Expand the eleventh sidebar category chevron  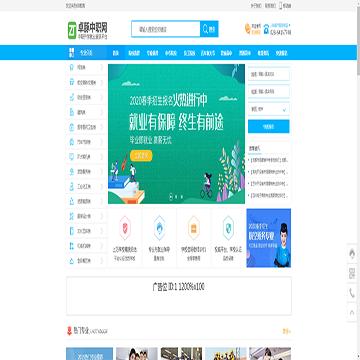coord(102,216)
